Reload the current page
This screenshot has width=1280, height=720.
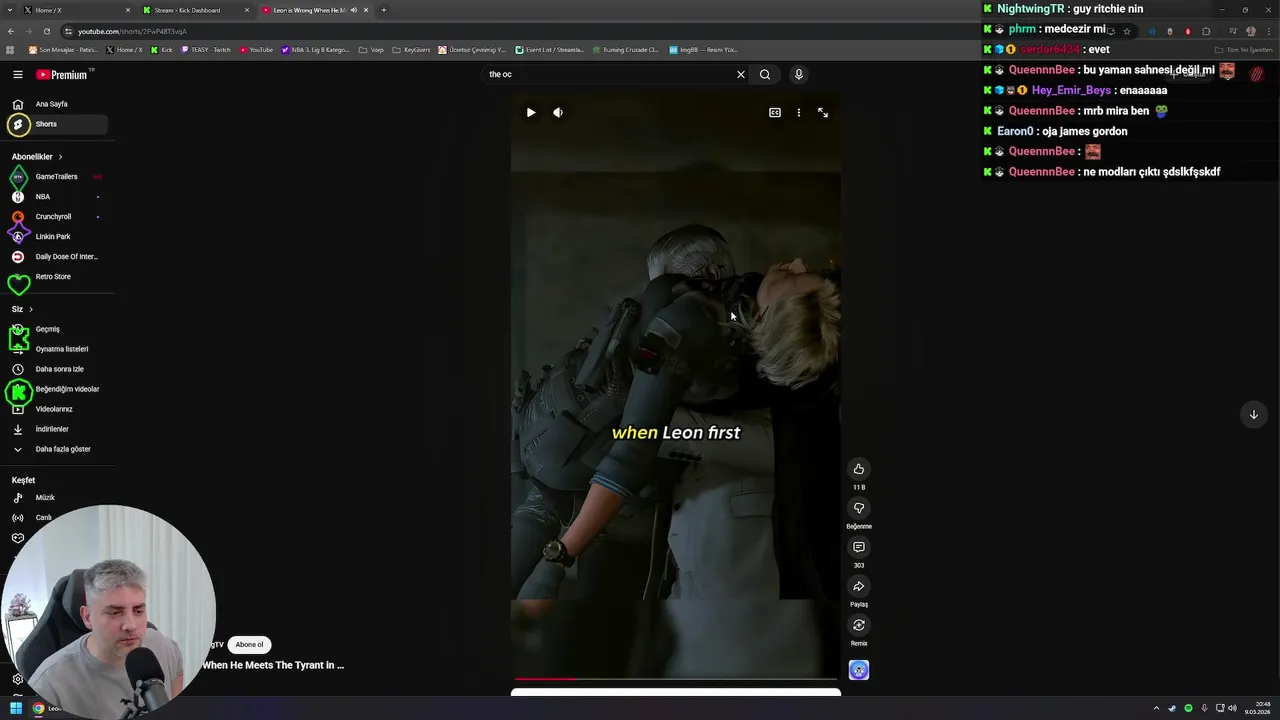(x=46, y=31)
